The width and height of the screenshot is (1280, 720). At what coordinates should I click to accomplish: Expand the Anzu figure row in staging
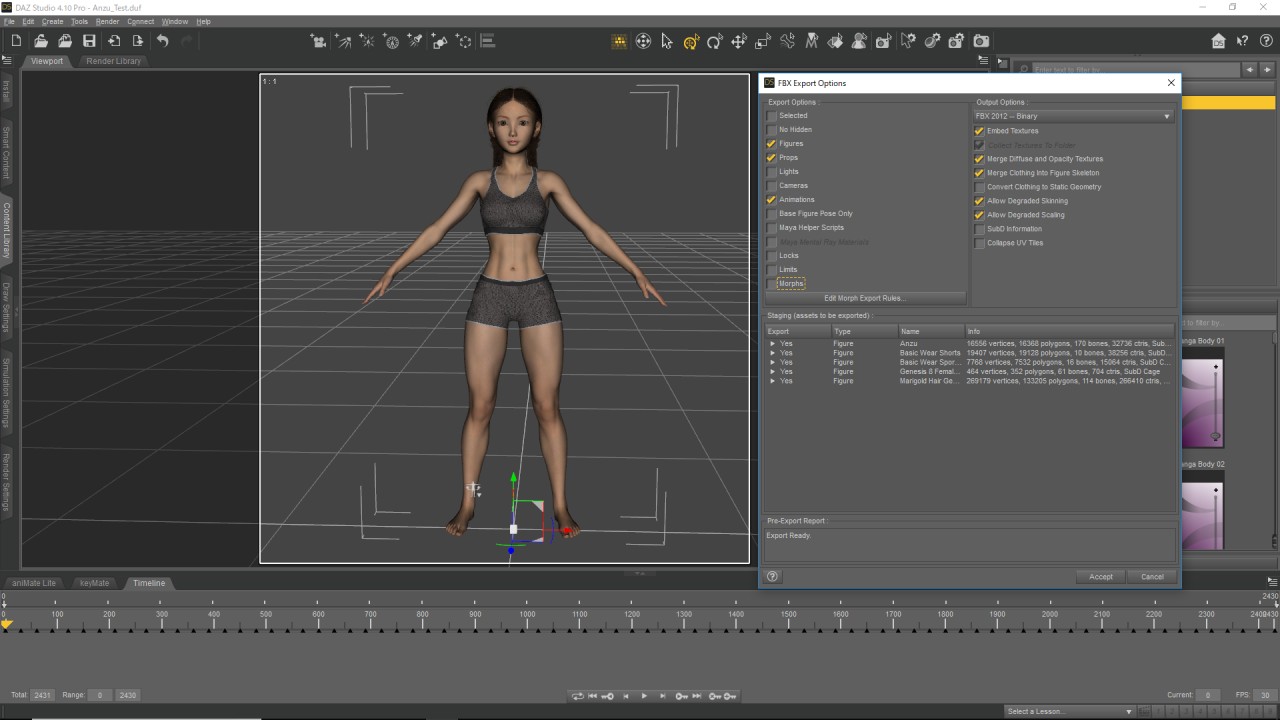772,343
